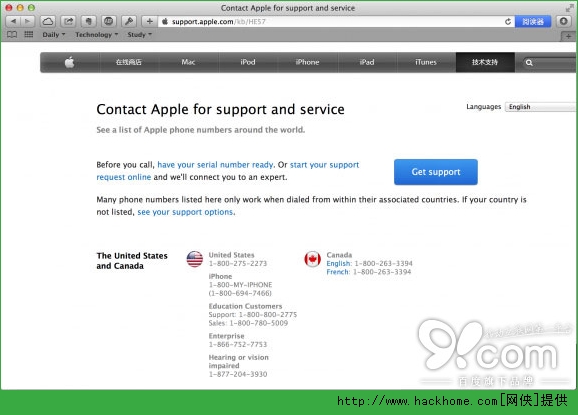Click the round extension icon left of the key

[x=108, y=21]
